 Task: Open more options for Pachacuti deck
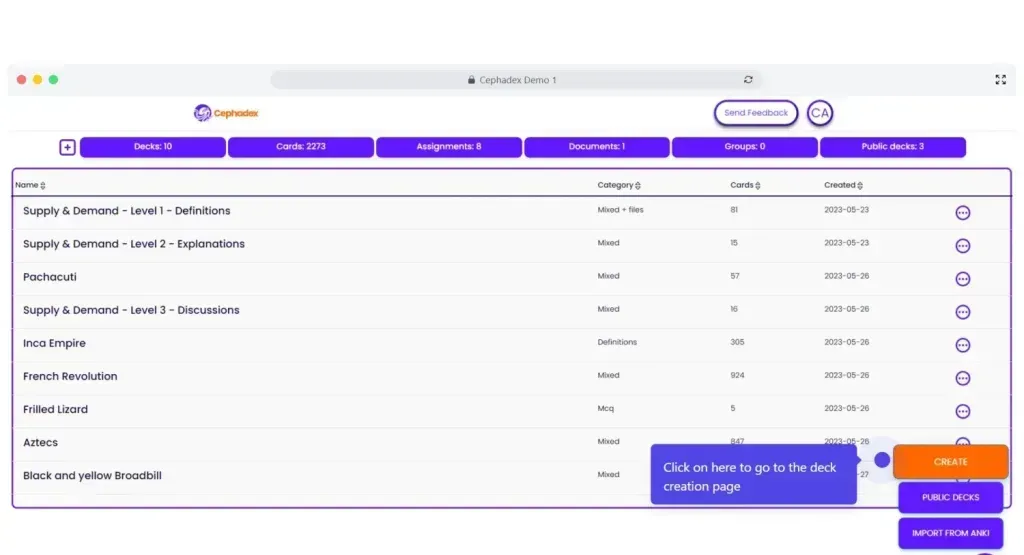[x=963, y=279]
